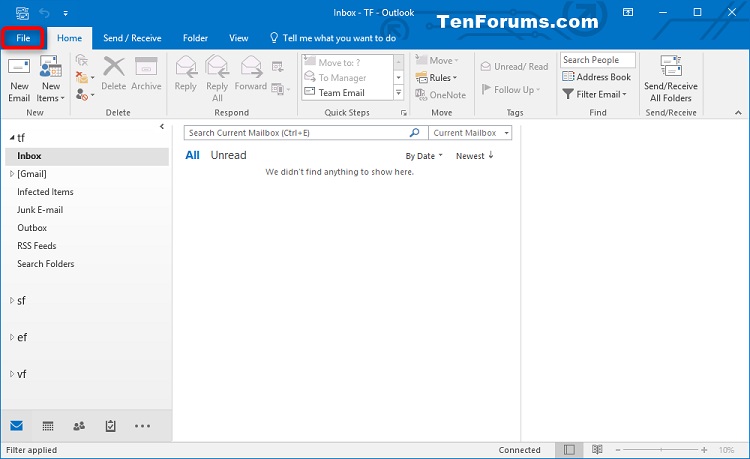
Task: Select the Inbox folder
Action: click(x=87, y=156)
